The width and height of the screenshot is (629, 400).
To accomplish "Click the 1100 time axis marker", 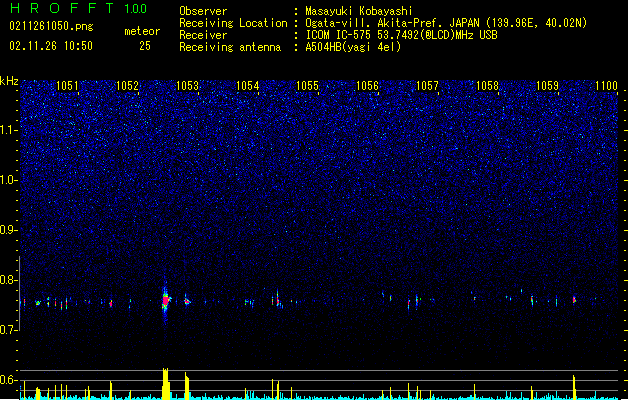I will click(606, 85).
